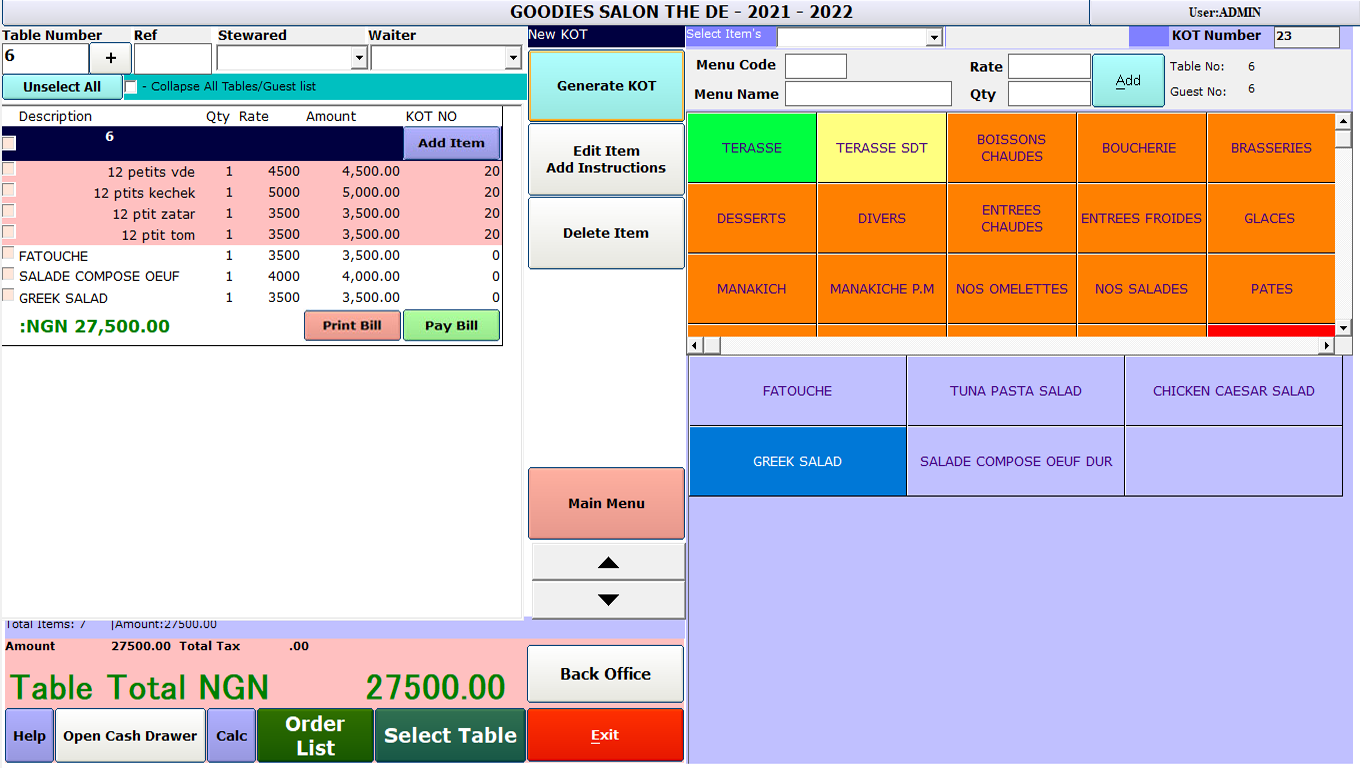
Task: Select the DESSERTS category
Action: [752, 218]
